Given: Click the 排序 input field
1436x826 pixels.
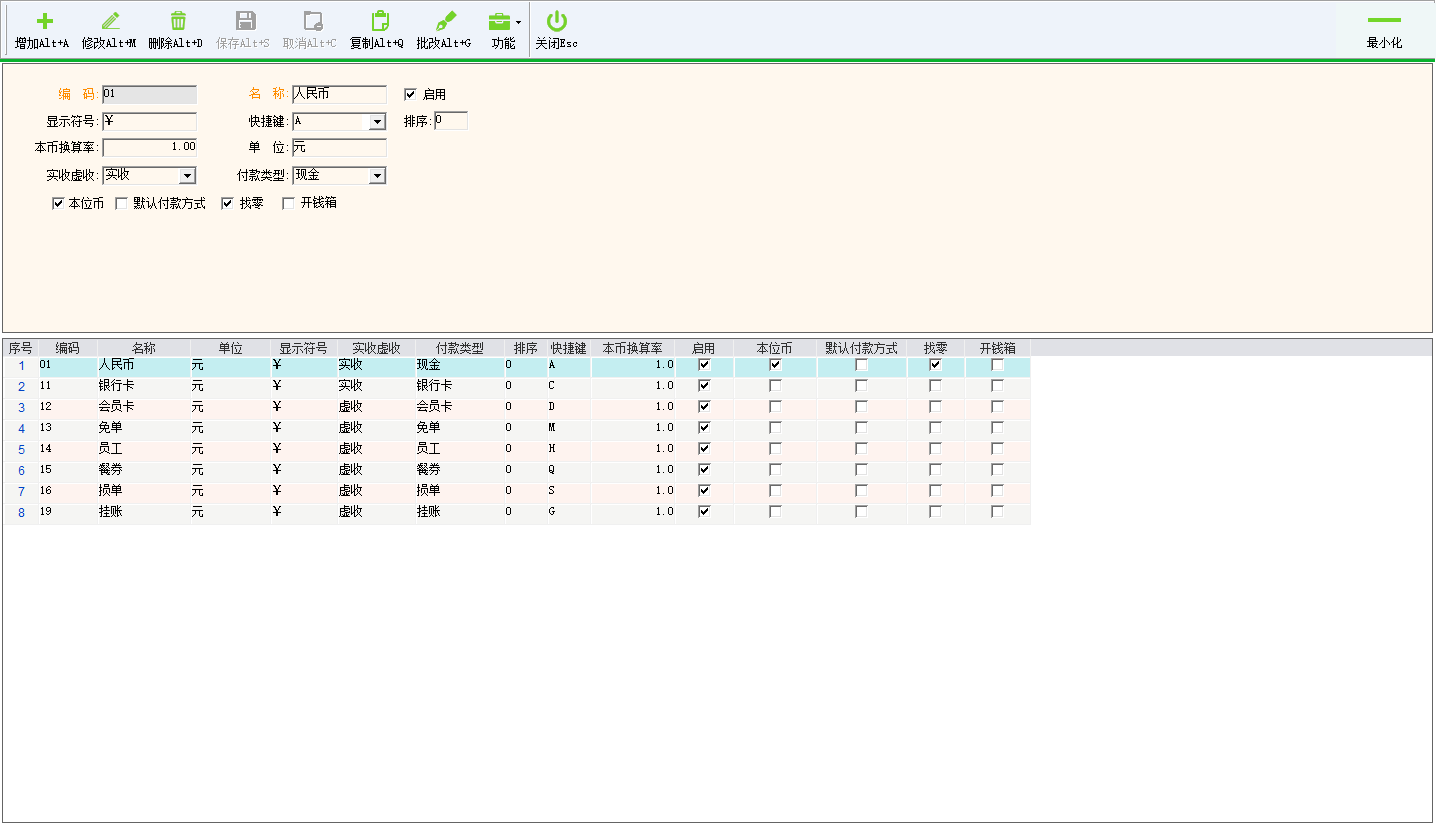Looking at the screenshot, I should (451, 121).
